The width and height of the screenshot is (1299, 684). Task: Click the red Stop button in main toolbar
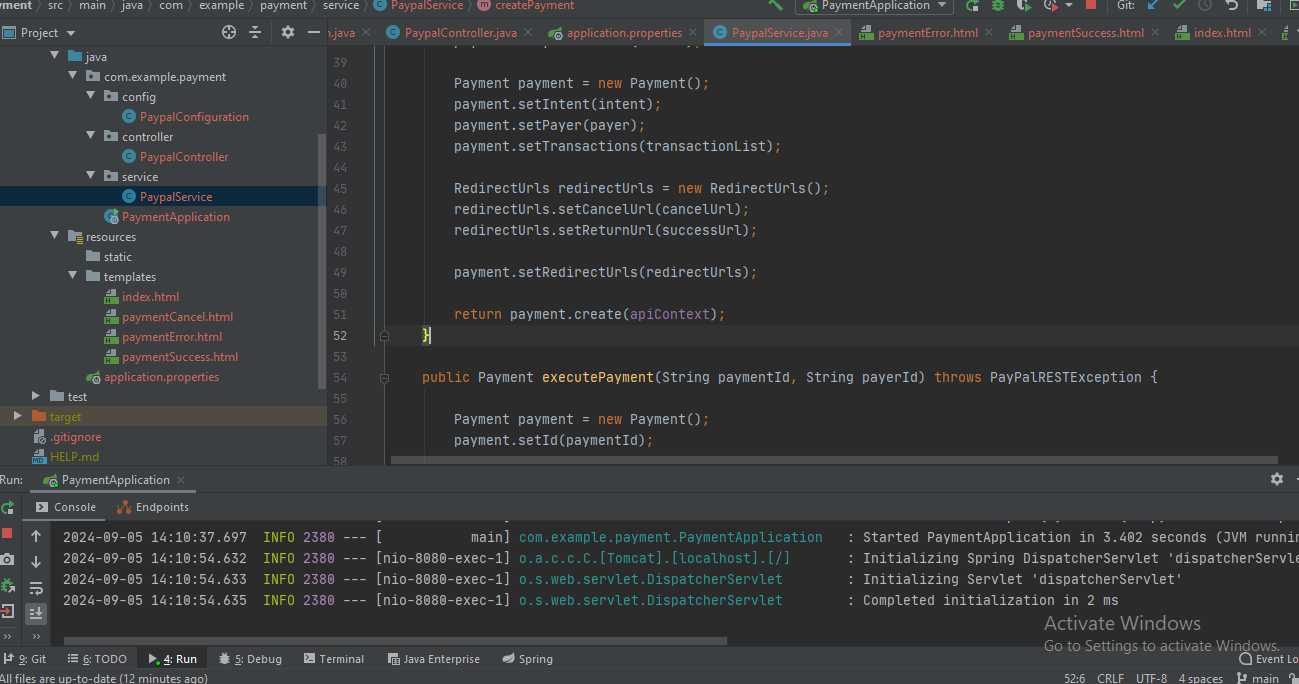[x=1090, y=6]
